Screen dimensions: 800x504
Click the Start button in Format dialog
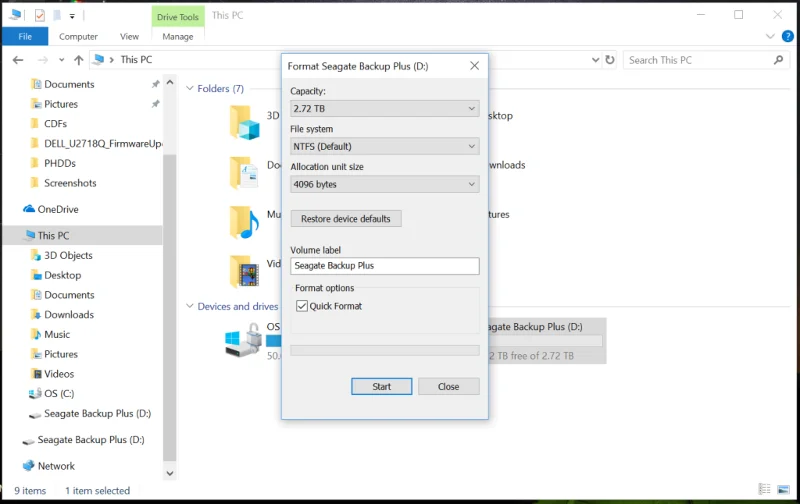click(382, 387)
